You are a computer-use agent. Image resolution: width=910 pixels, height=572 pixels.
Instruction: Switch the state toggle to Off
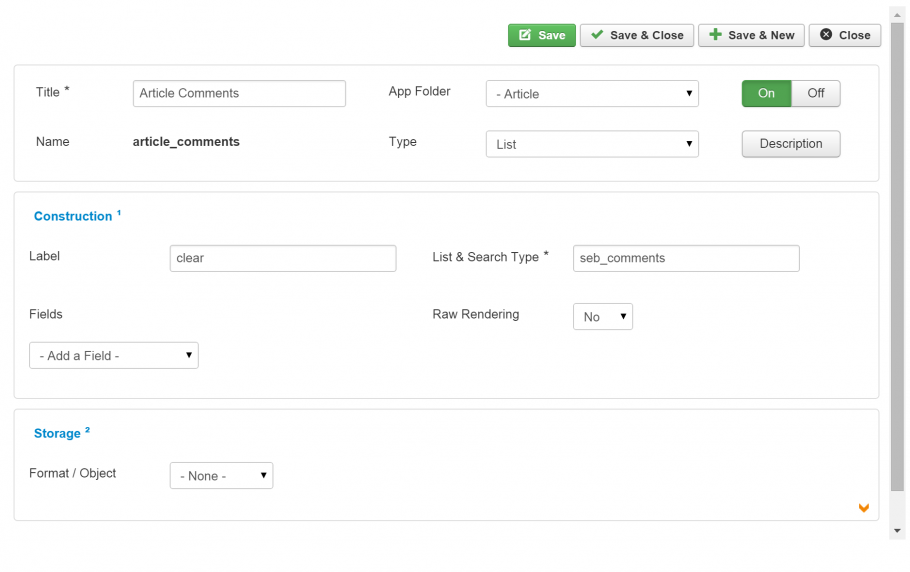click(815, 93)
